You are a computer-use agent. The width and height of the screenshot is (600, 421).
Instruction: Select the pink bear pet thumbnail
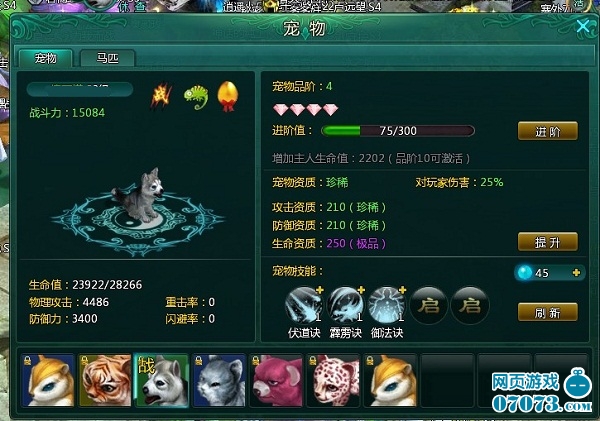coord(276,380)
